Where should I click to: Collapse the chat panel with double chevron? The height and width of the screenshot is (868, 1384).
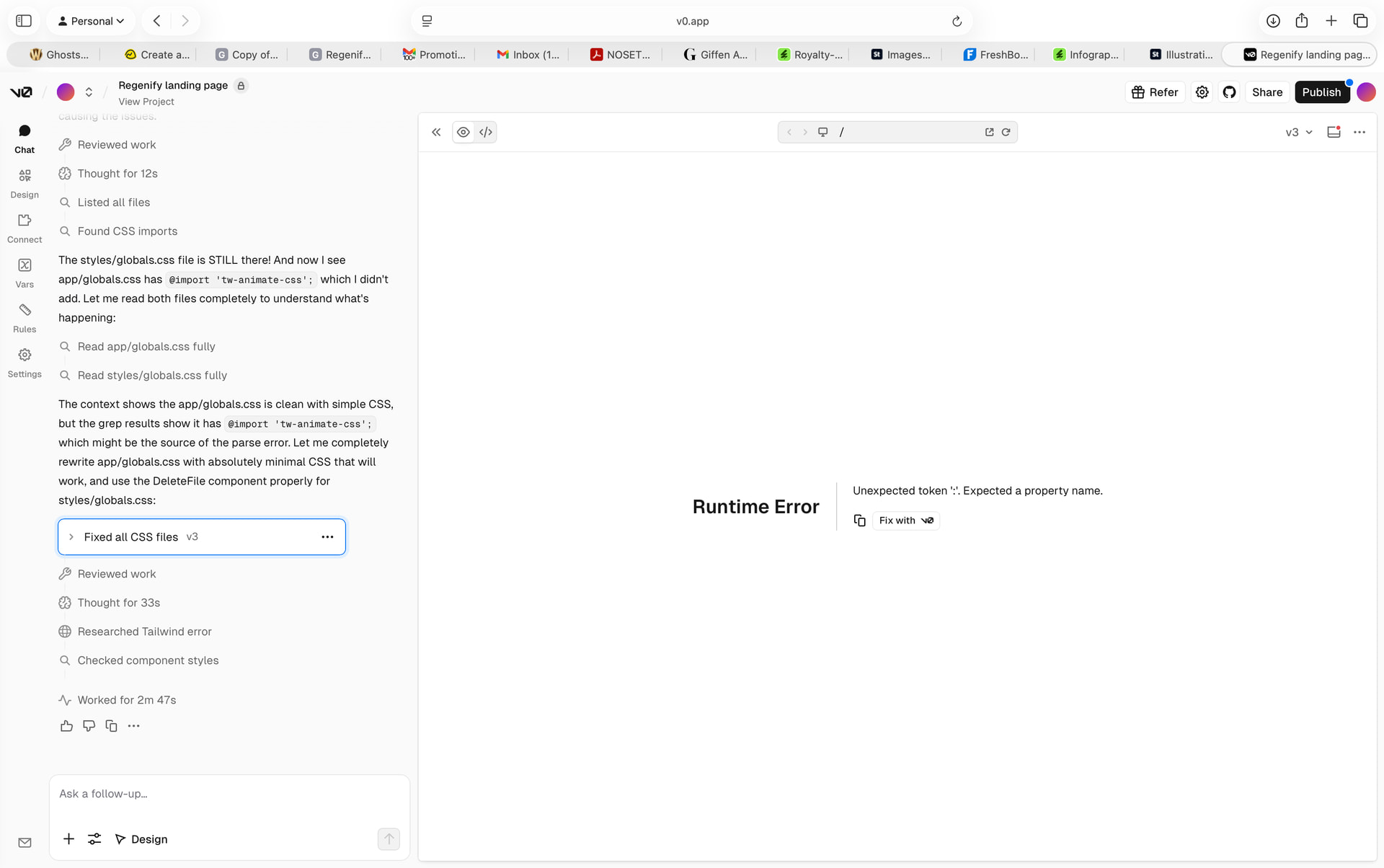click(x=436, y=132)
